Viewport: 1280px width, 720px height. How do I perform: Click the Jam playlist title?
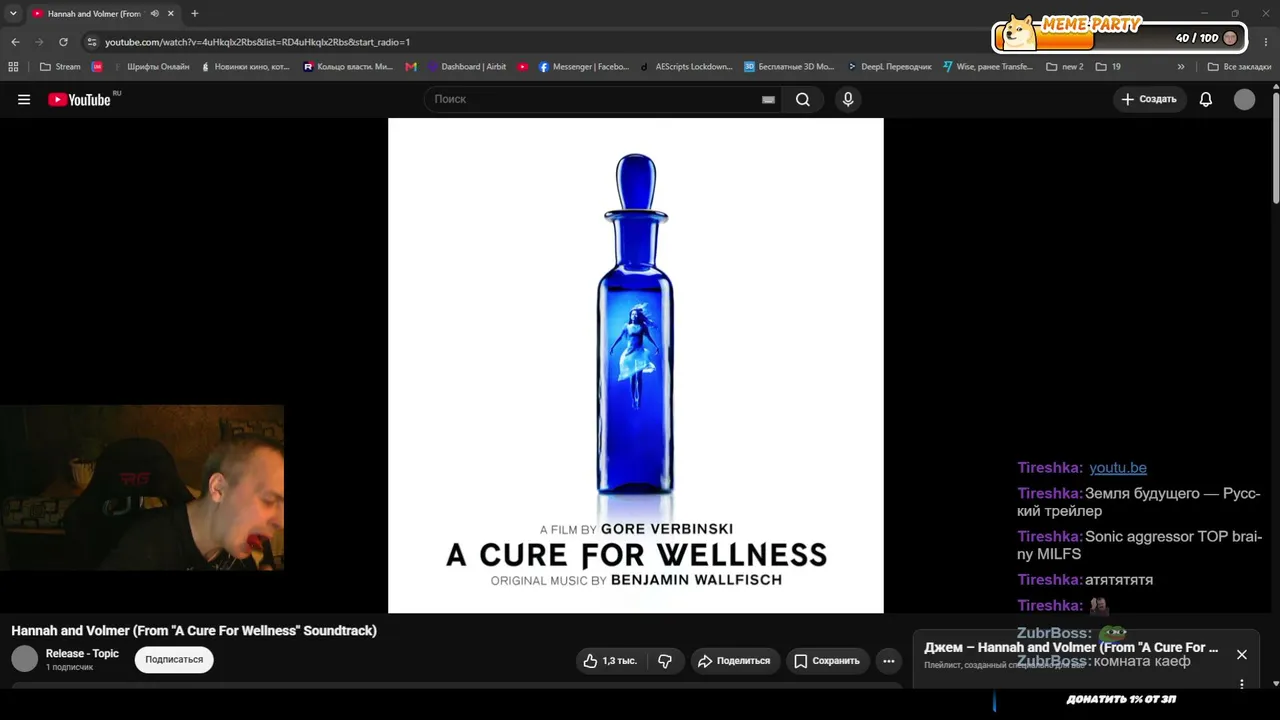coord(1071,648)
